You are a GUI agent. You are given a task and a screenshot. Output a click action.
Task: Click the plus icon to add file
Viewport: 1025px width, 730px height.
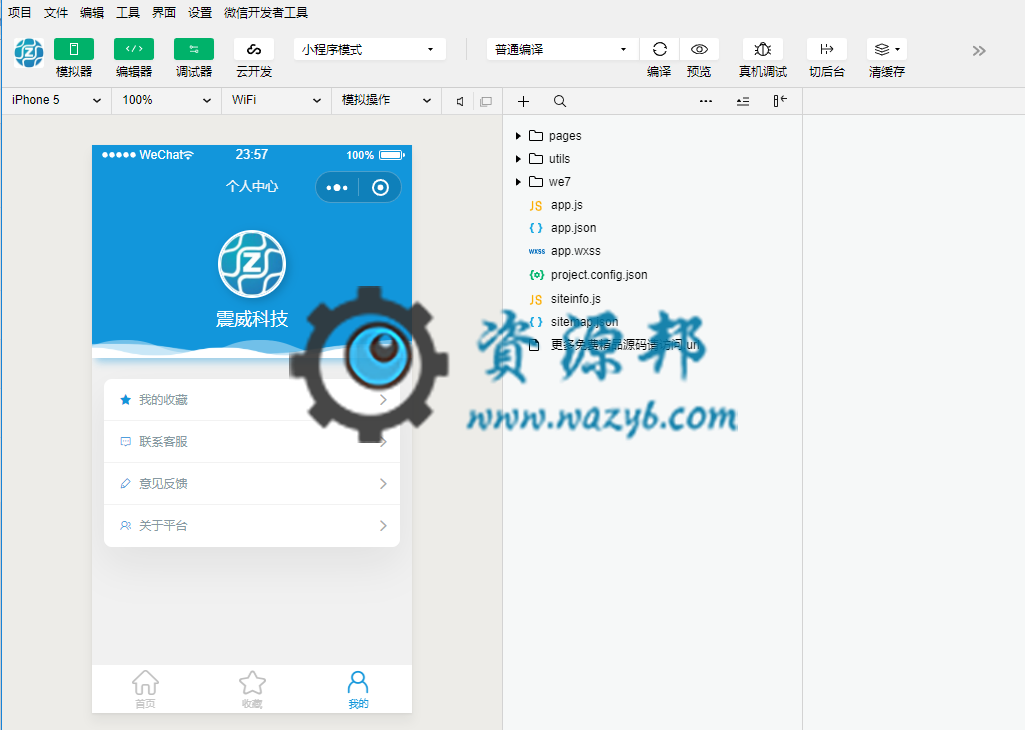[x=523, y=101]
